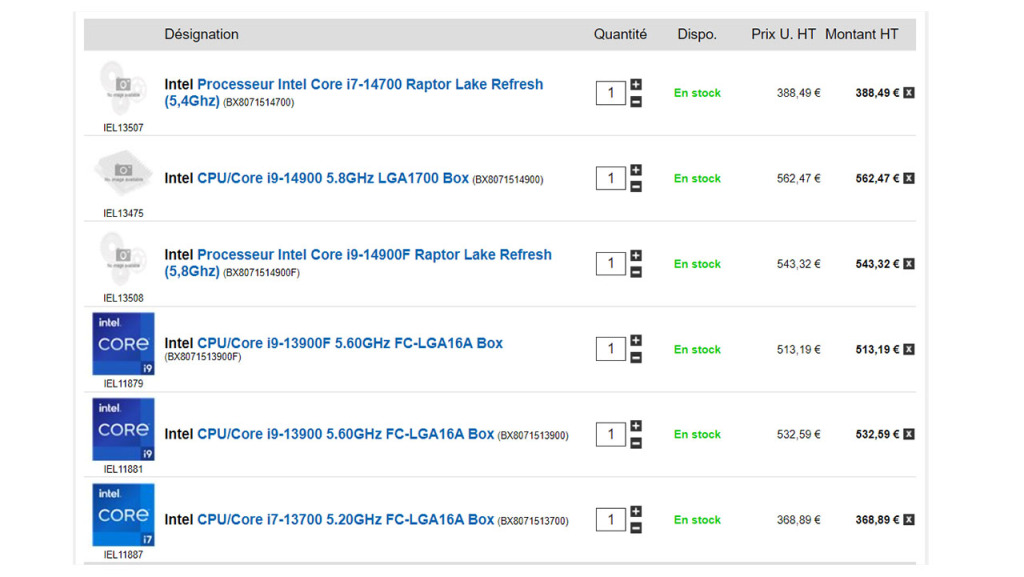Remove the 388,49 € item from cart

coord(908,93)
